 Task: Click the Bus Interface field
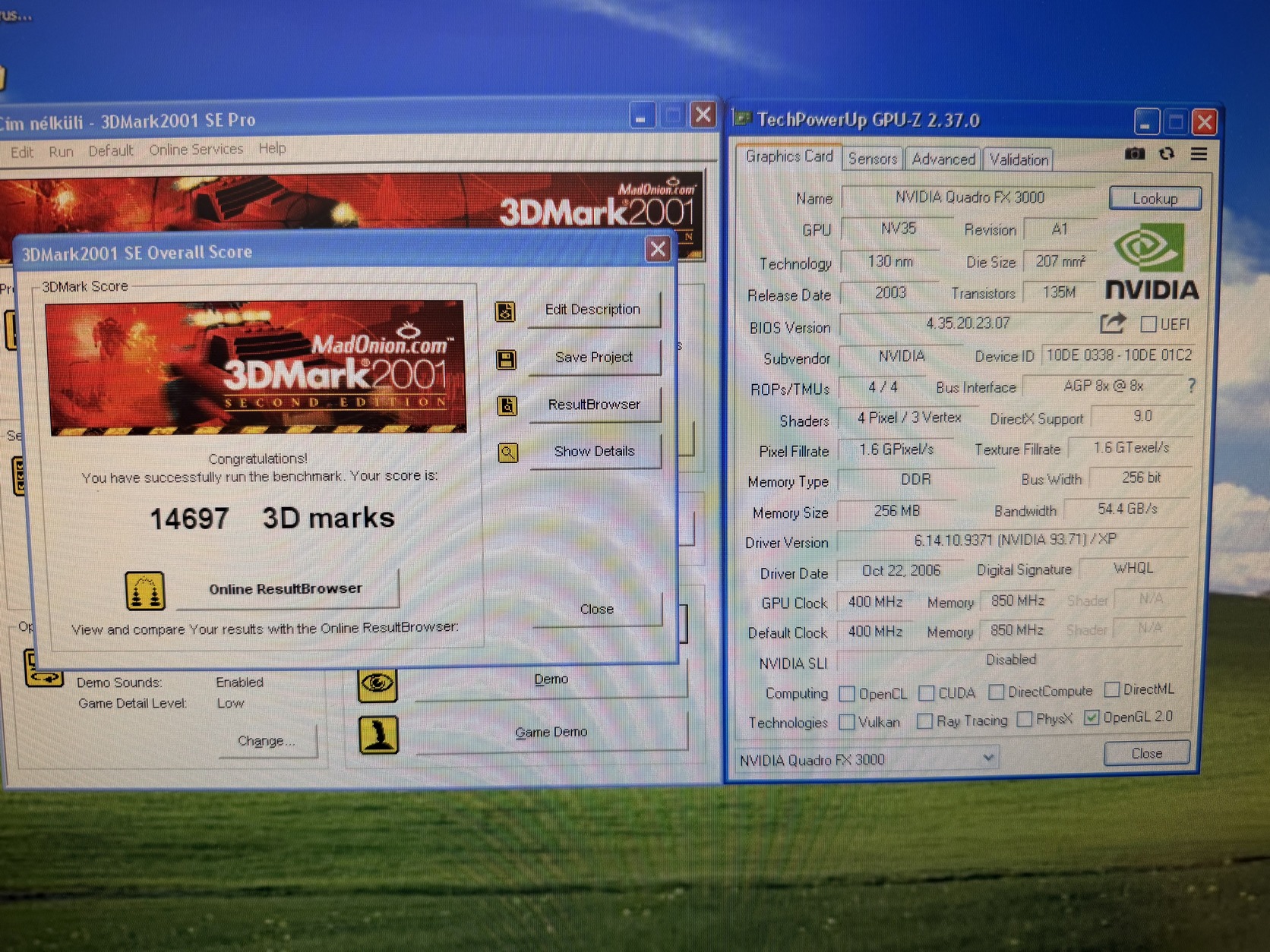point(1103,386)
